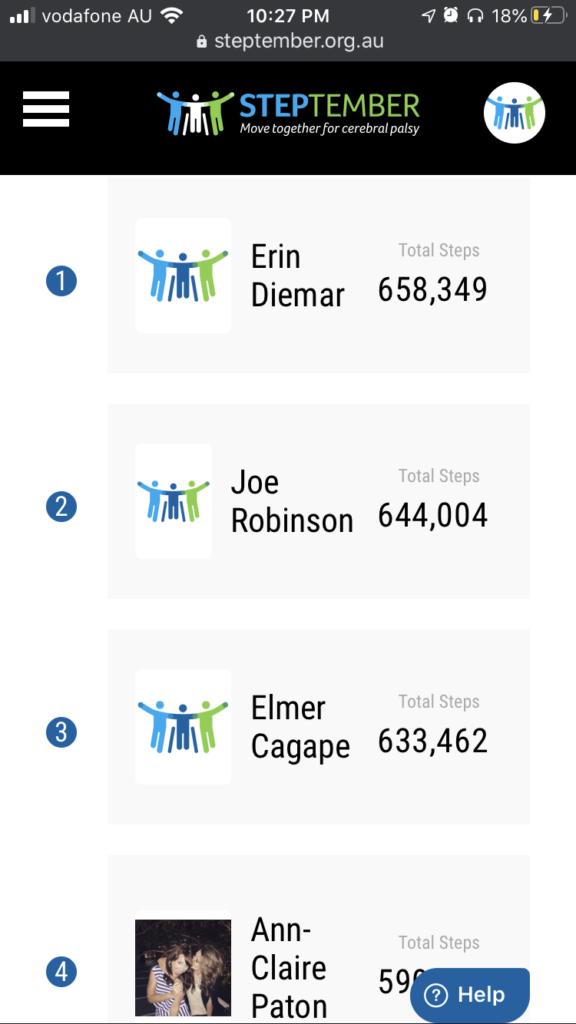Click rank 3 badge

tap(61, 733)
